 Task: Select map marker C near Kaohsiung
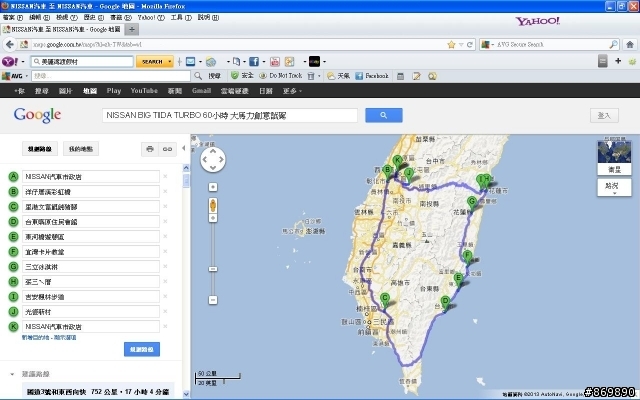(384, 300)
